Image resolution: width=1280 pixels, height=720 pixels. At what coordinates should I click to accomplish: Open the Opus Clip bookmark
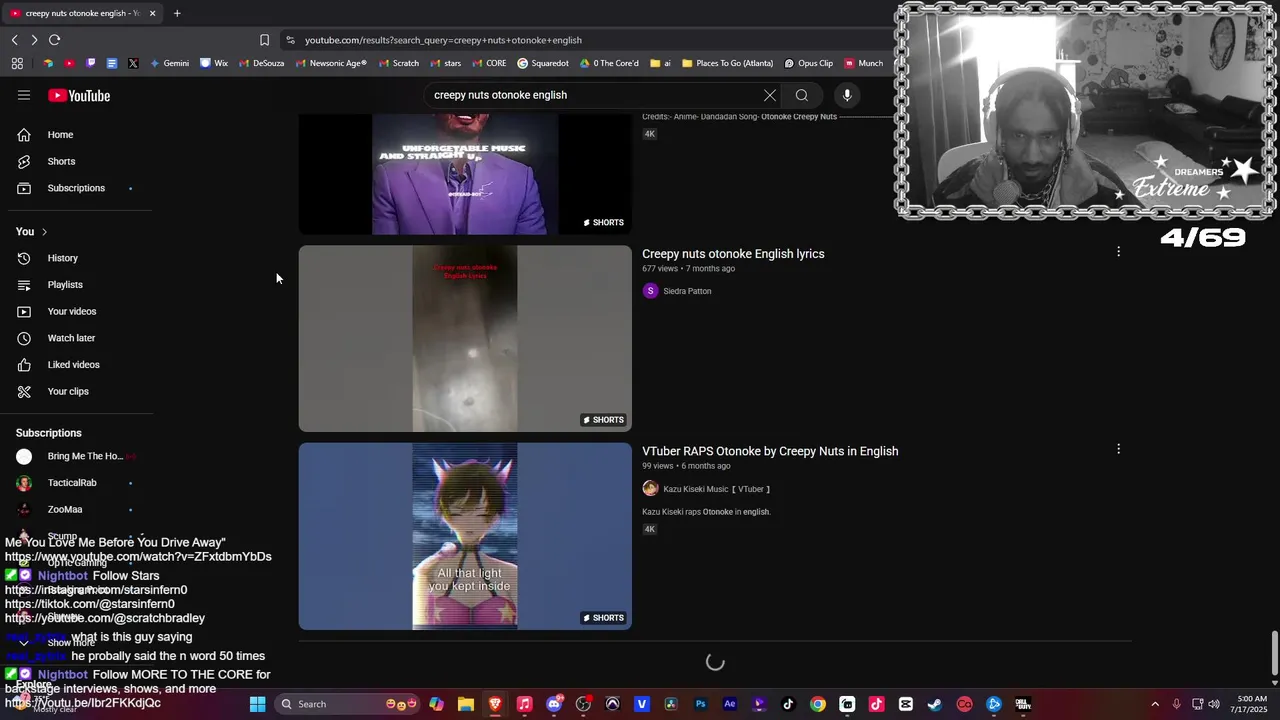tap(809, 63)
